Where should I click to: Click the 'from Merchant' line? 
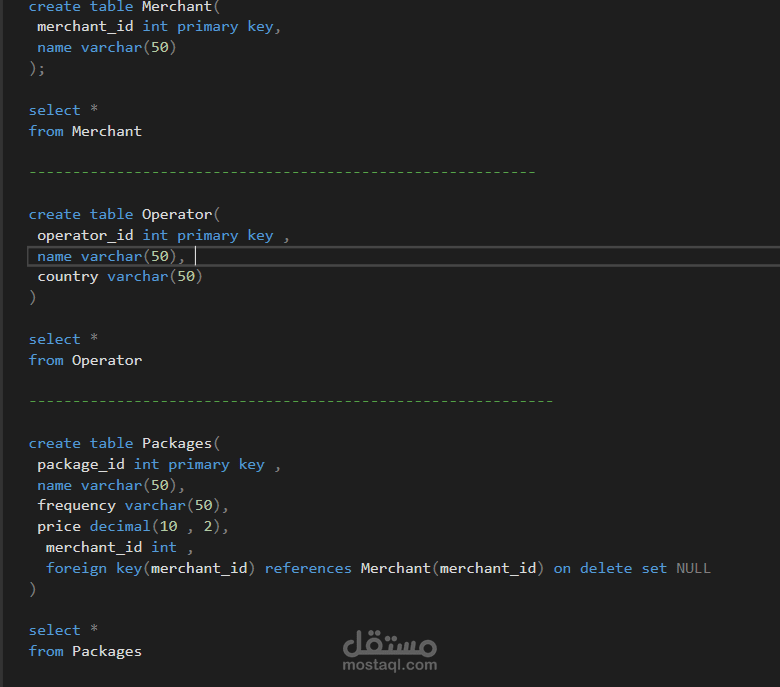(x=85, y=131)
